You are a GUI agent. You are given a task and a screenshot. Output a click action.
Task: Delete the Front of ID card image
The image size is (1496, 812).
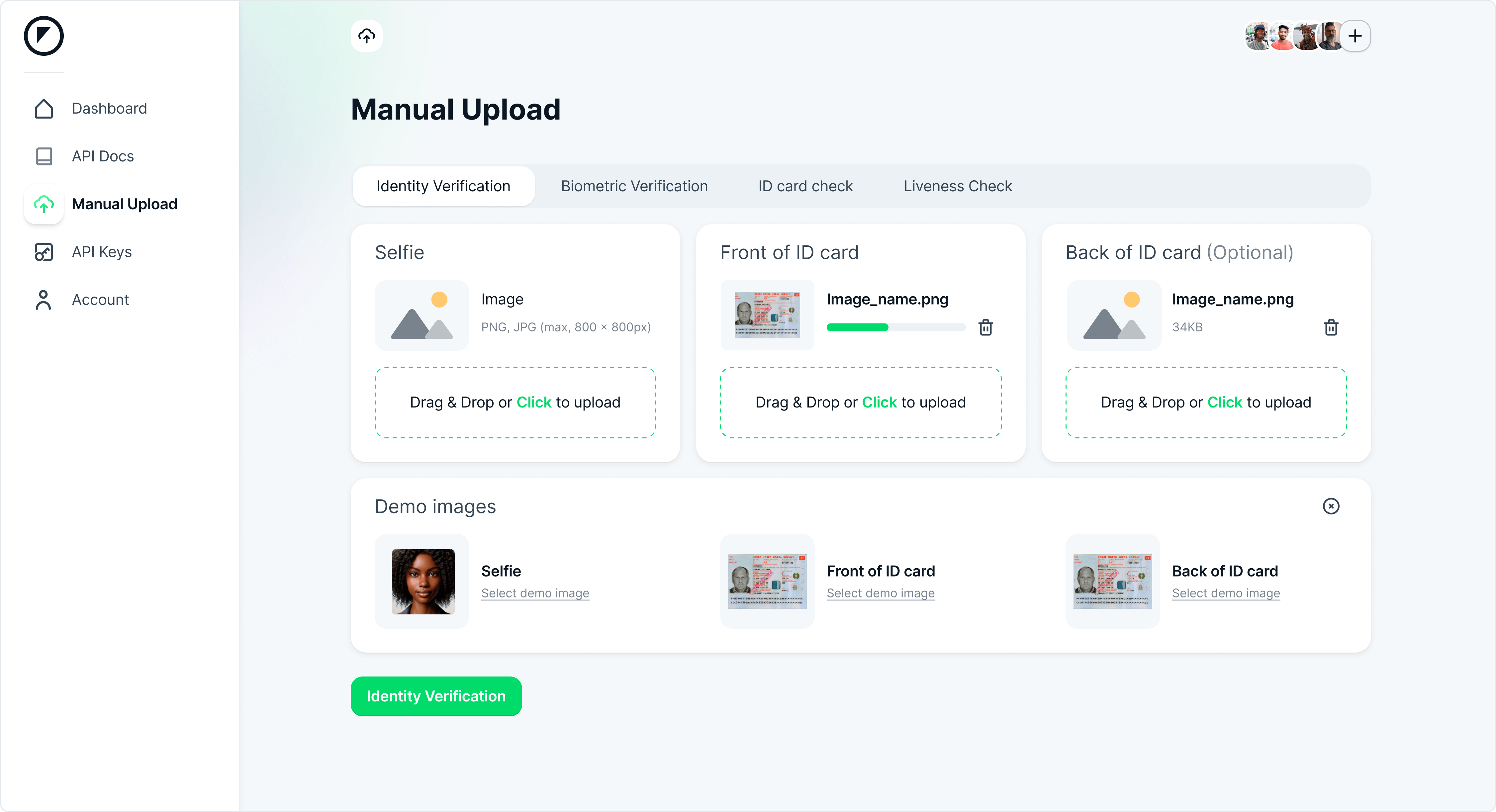pos(985,327)
